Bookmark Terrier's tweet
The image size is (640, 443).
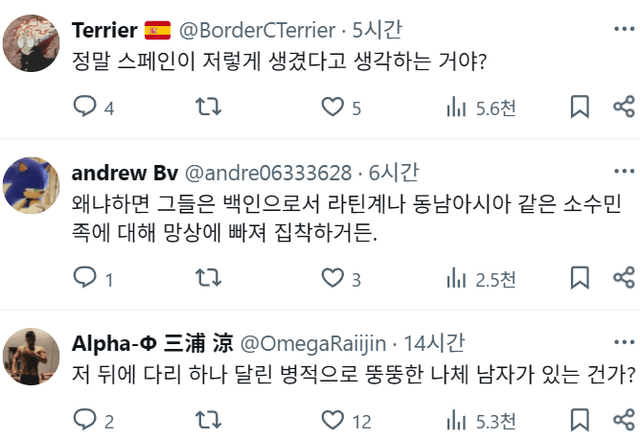(578, 107)
